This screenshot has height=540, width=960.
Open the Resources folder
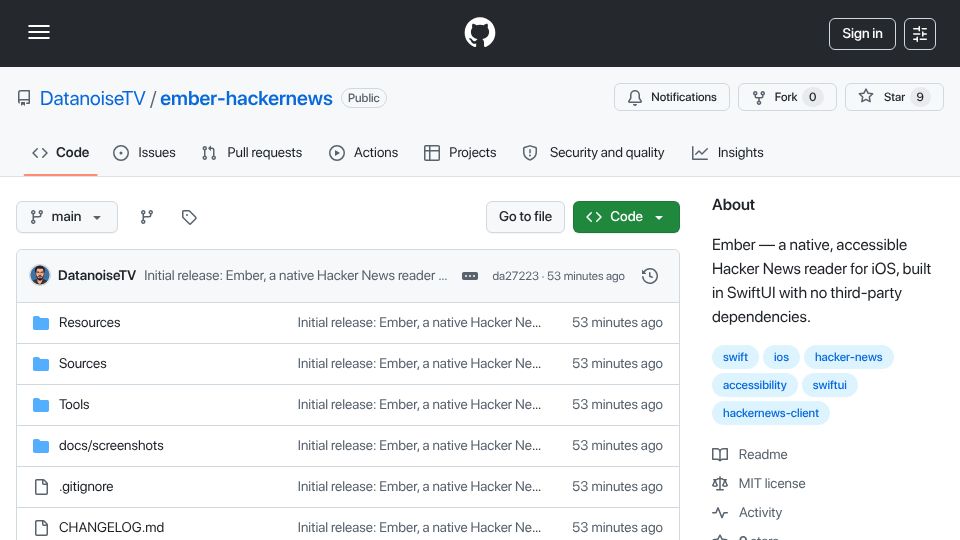[89, 323]
